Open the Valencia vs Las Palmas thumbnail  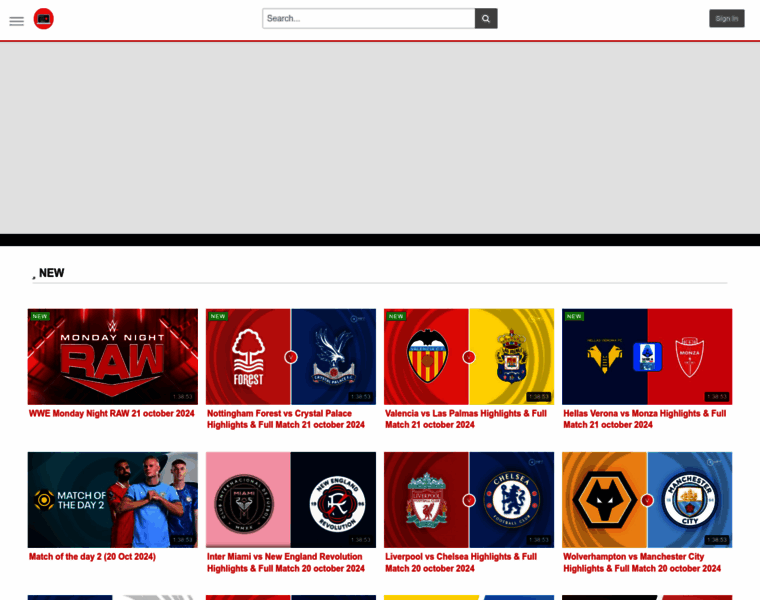pos(469,357)
